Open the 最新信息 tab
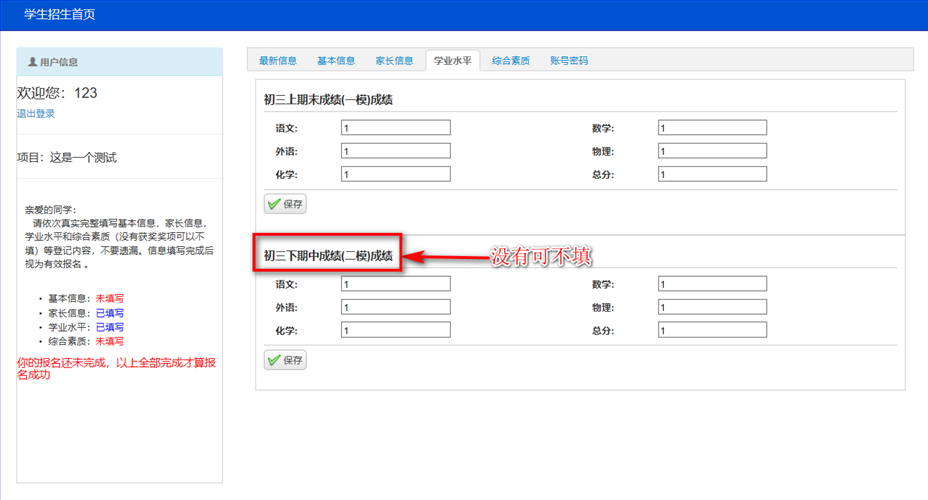The width and height of the screenshot is (928, 500). pos(278,61)
